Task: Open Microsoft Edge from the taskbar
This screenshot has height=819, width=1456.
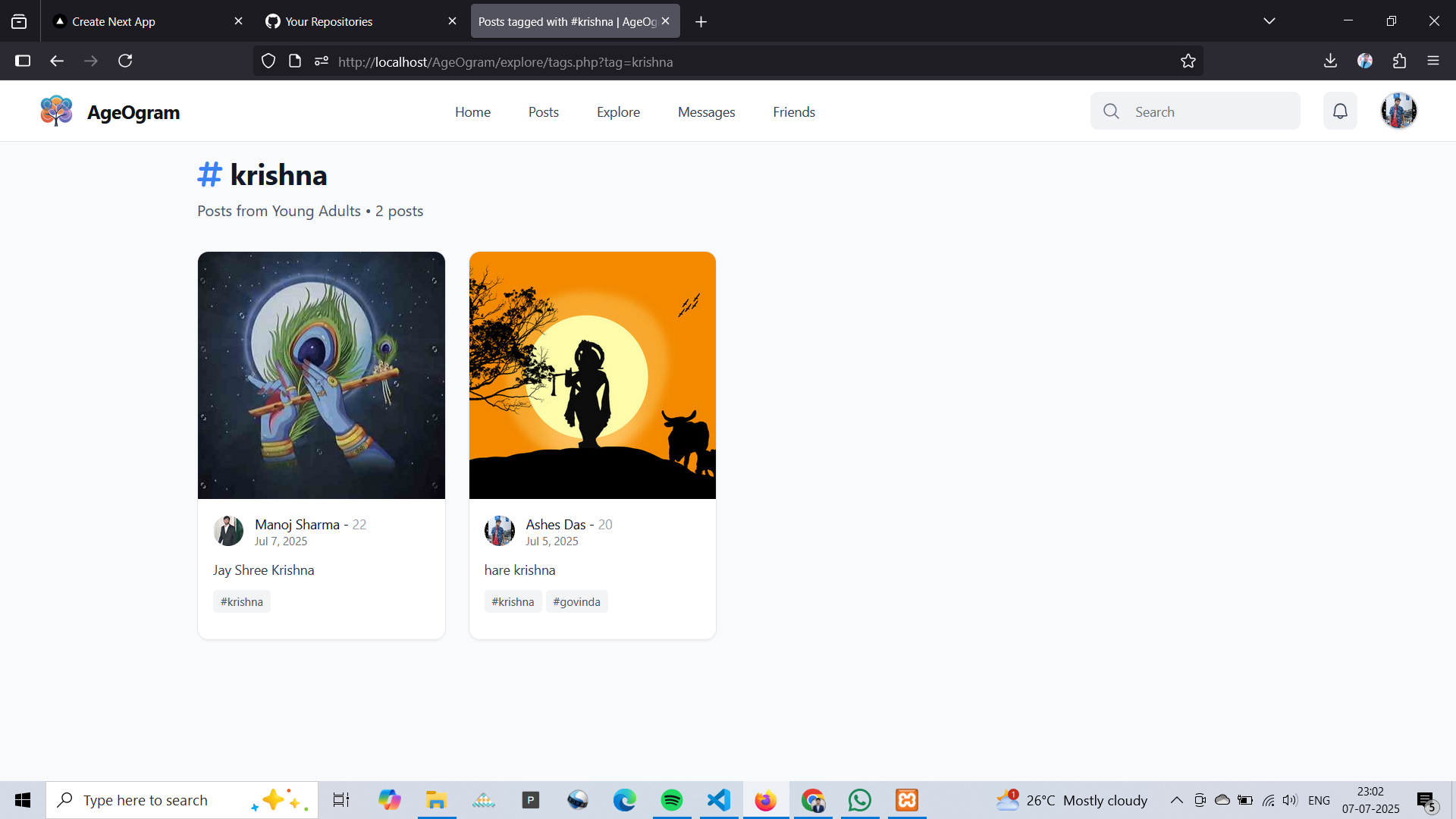Action: point(624,800)
